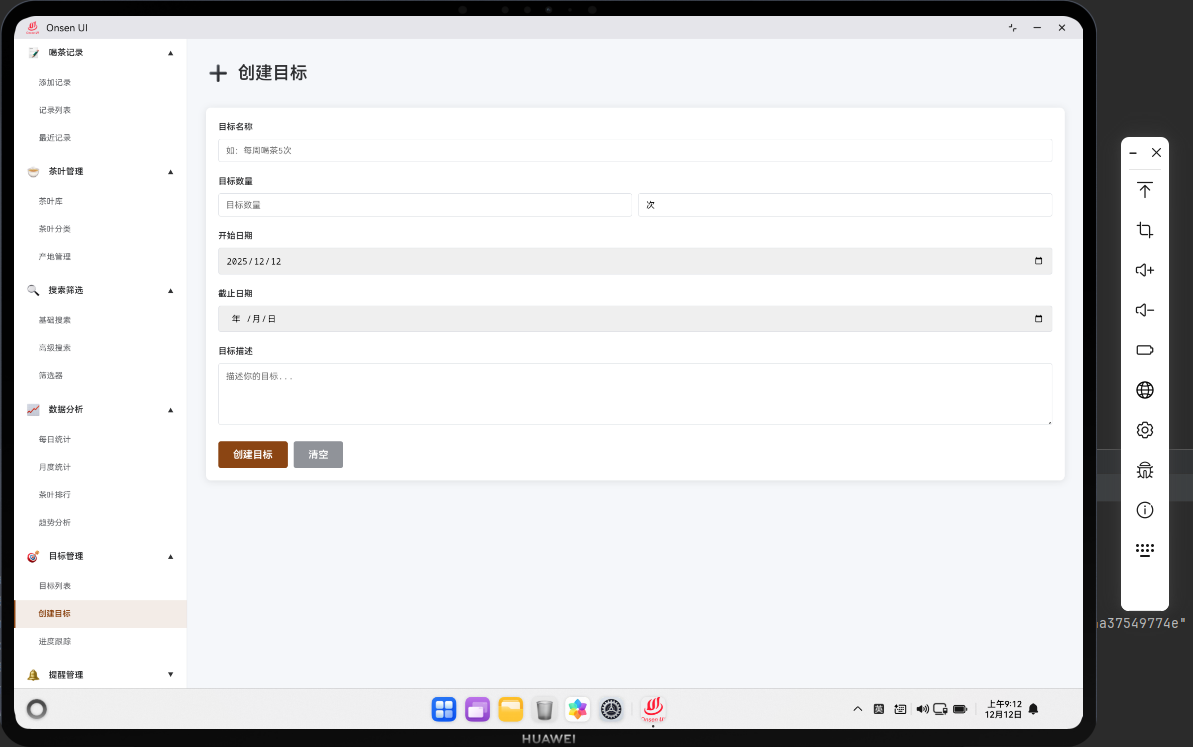Viewport: 1193px width, 747px height.
Task: Click the info icon in floating toolbar
Action: 1145,510
